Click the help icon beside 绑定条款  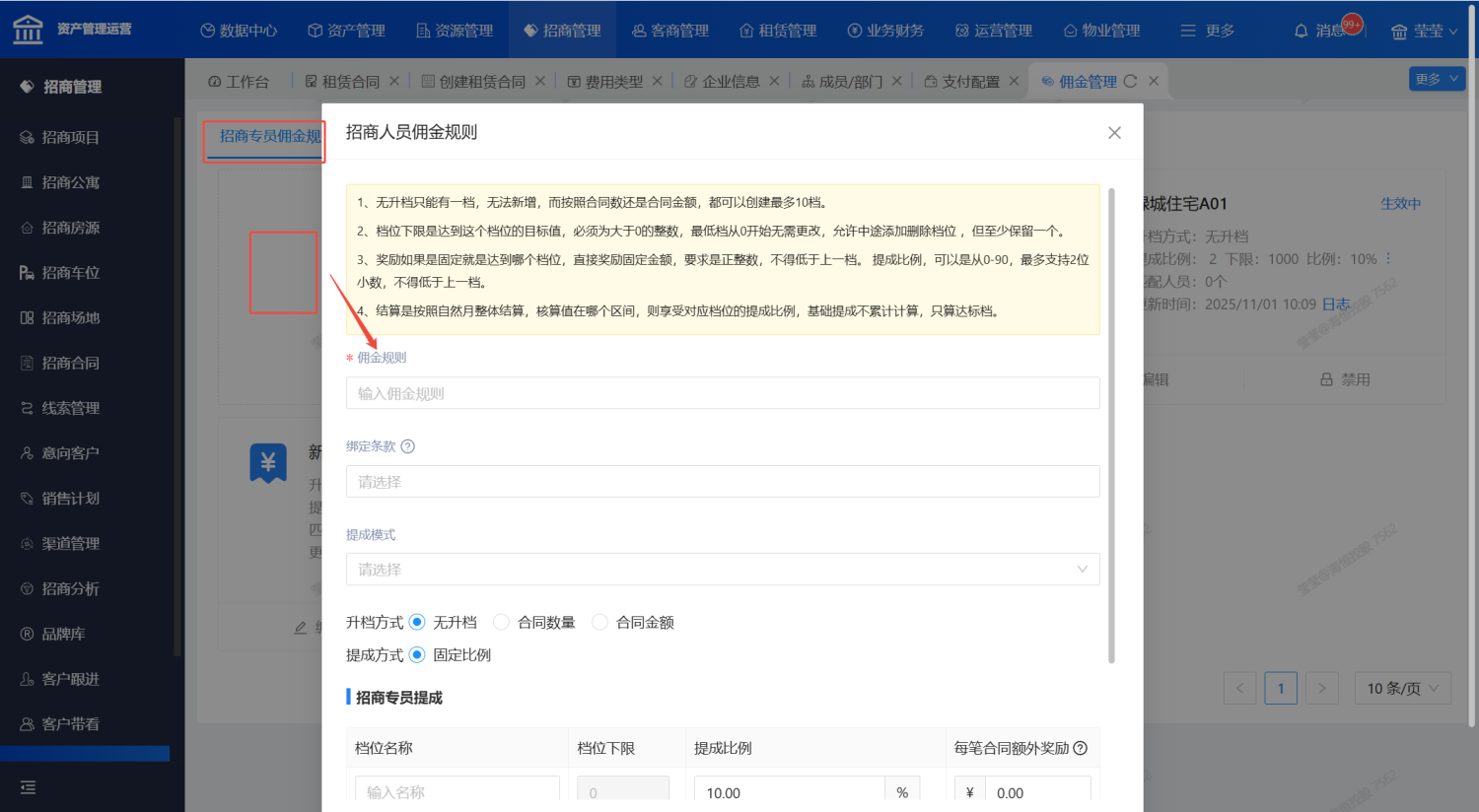click(x=407, y=446)
